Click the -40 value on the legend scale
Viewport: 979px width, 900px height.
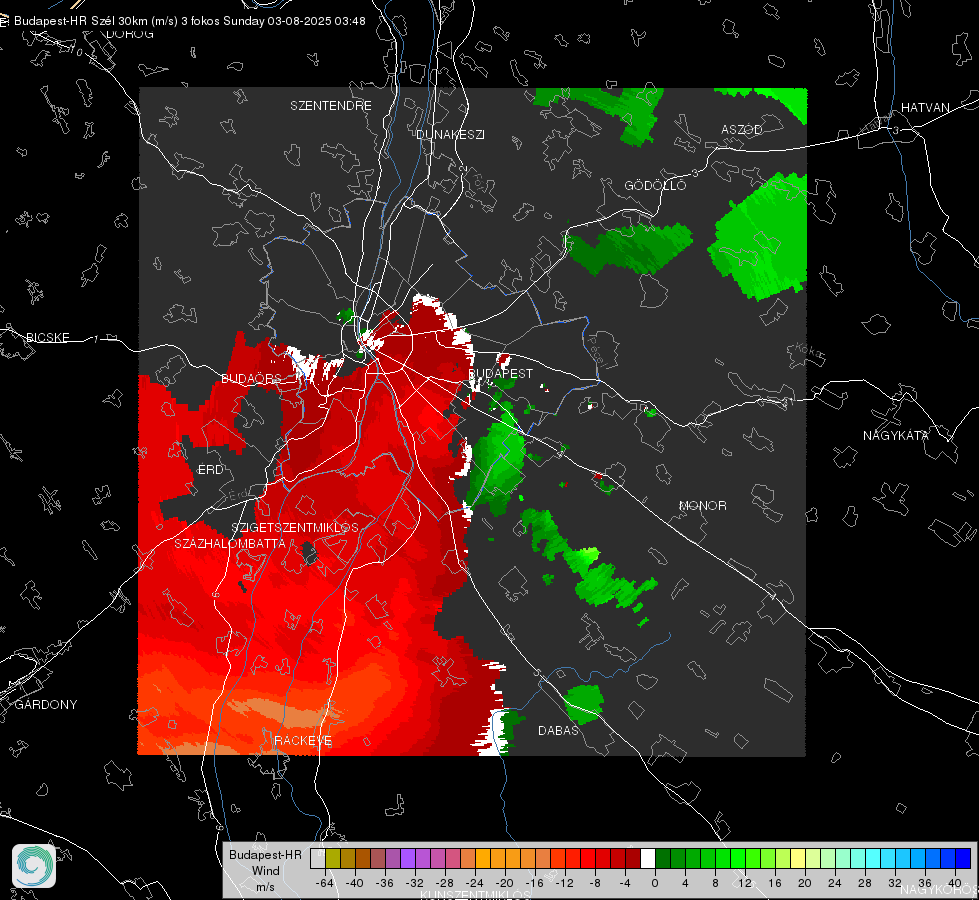[x=355, y=883]
